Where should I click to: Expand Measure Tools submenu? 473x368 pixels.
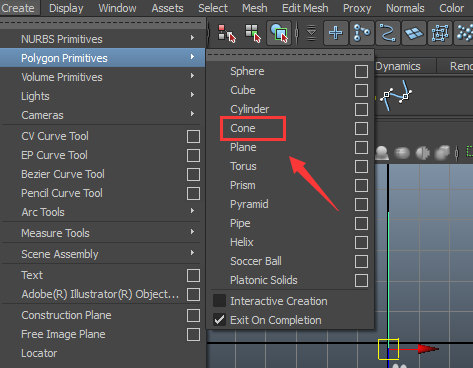click(102, 233)
